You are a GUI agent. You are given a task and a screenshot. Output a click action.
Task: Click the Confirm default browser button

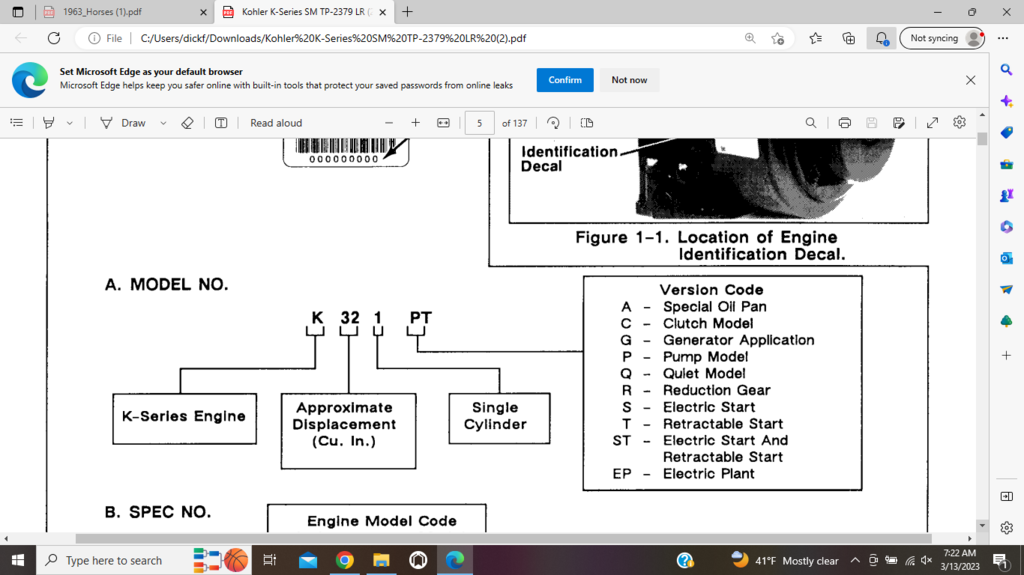(x=565, y=80)
